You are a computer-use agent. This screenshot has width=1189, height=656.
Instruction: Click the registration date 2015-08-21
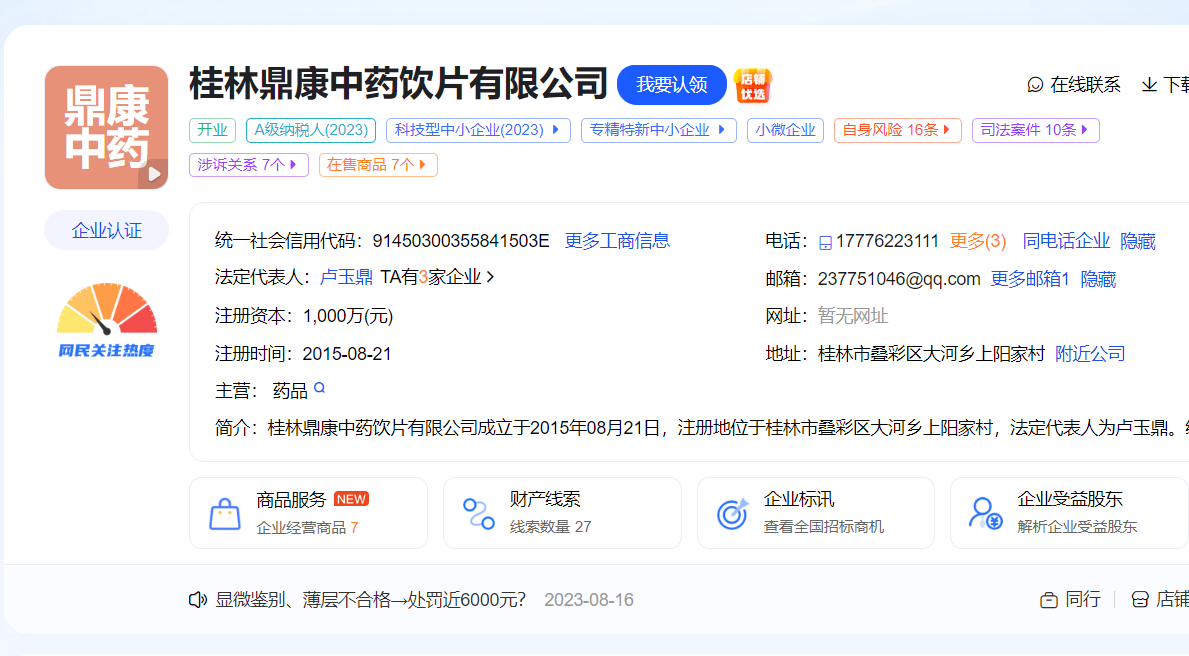[x=347, y=353]
